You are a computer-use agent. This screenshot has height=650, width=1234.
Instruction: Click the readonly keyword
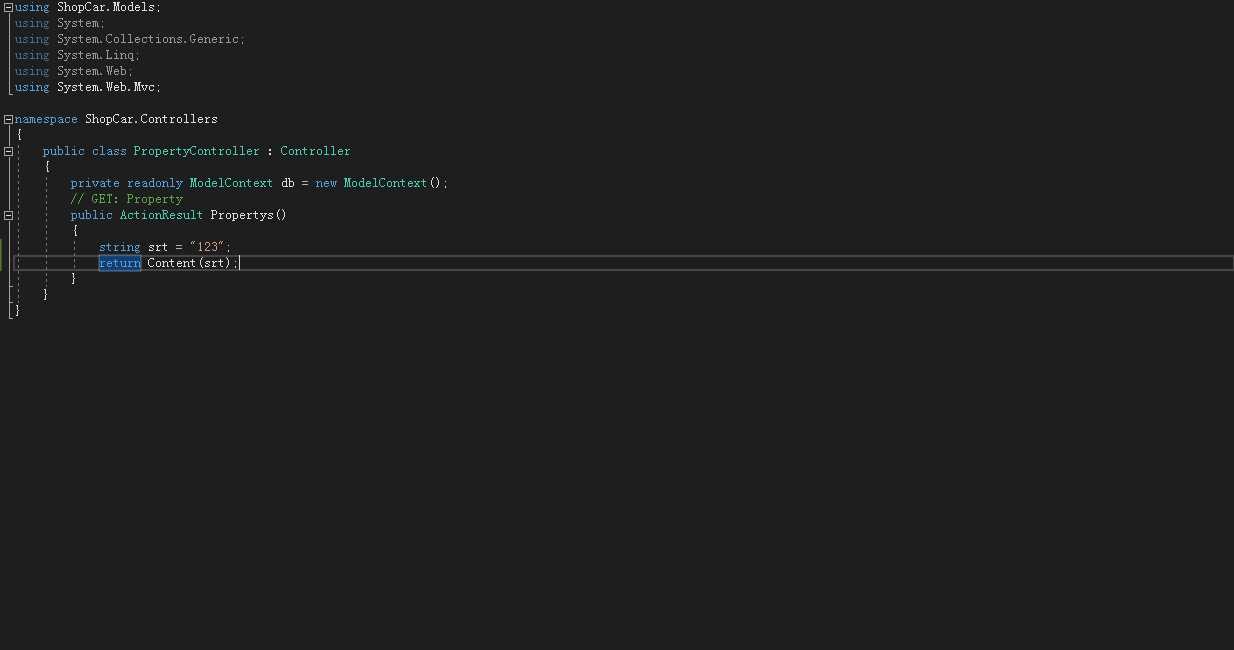tap(155, 183)
